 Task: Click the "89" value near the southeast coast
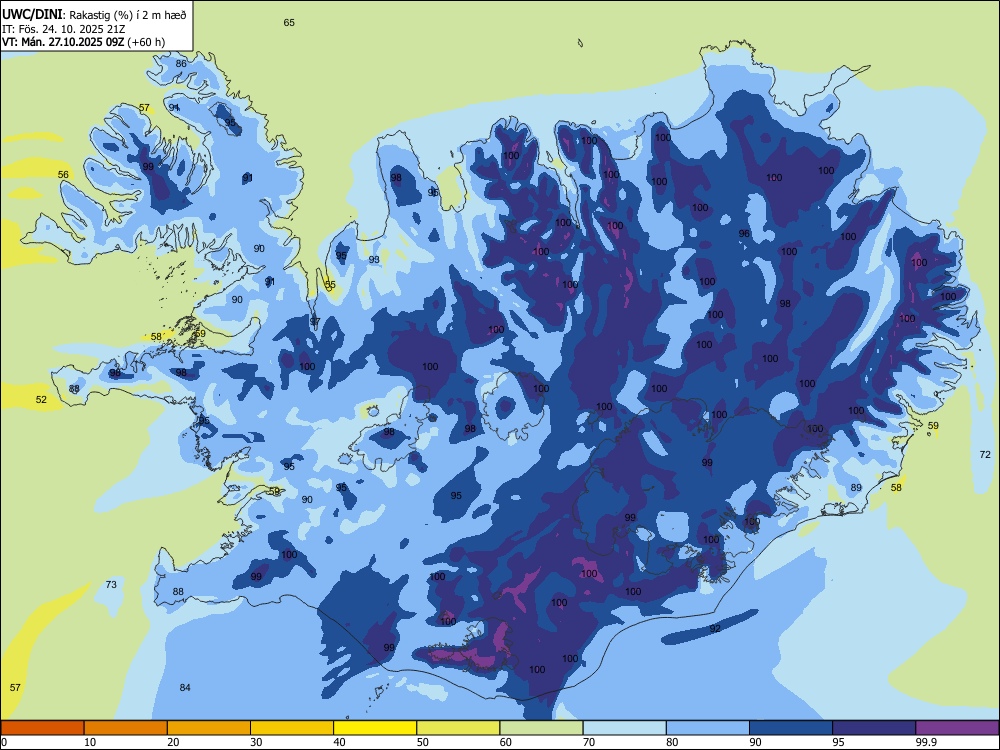click(857, 488)
